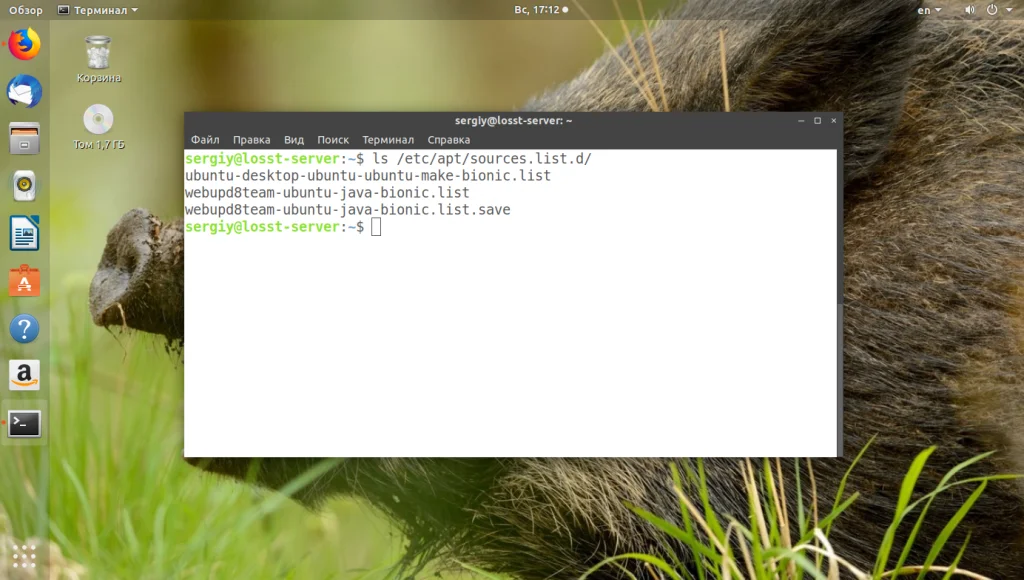Image resolution: width=1024 pixels, height=580 pixels.
Task: Minimize the terminal window
Action: click(x=801, y=121)
